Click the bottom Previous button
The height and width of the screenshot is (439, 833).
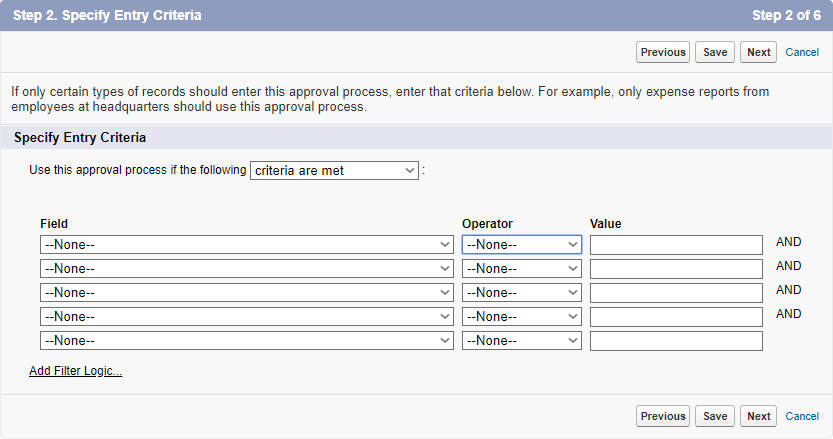pos(663,416)
